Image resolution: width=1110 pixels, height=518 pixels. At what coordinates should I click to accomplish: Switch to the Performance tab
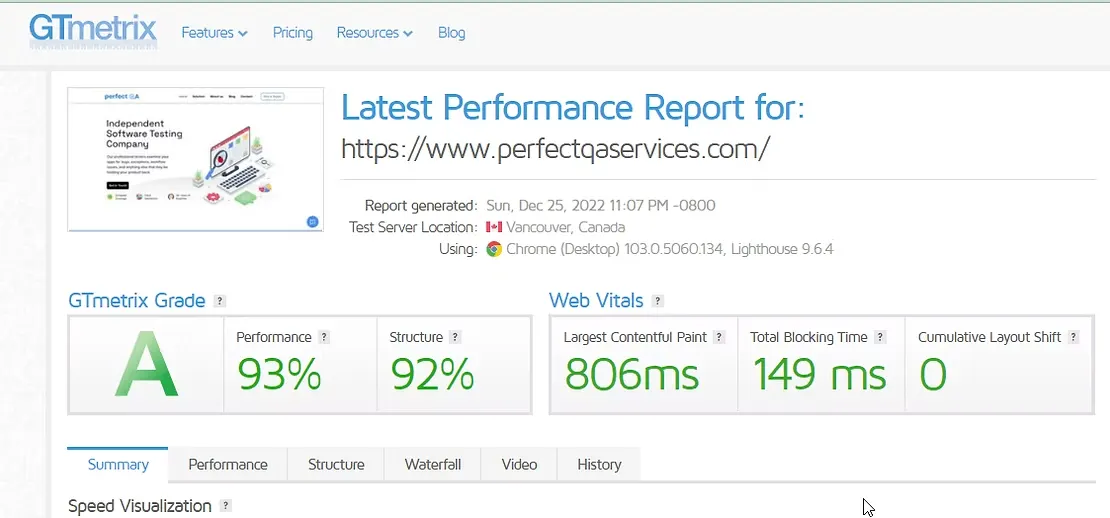point(228,465)
